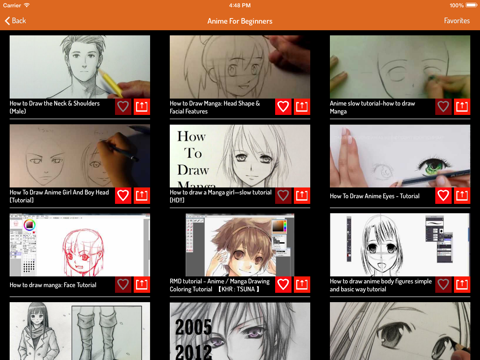480x360 pixels.
Task: Open the Neck & Shoulders video thumbnail
Action: tap(80, 67)
